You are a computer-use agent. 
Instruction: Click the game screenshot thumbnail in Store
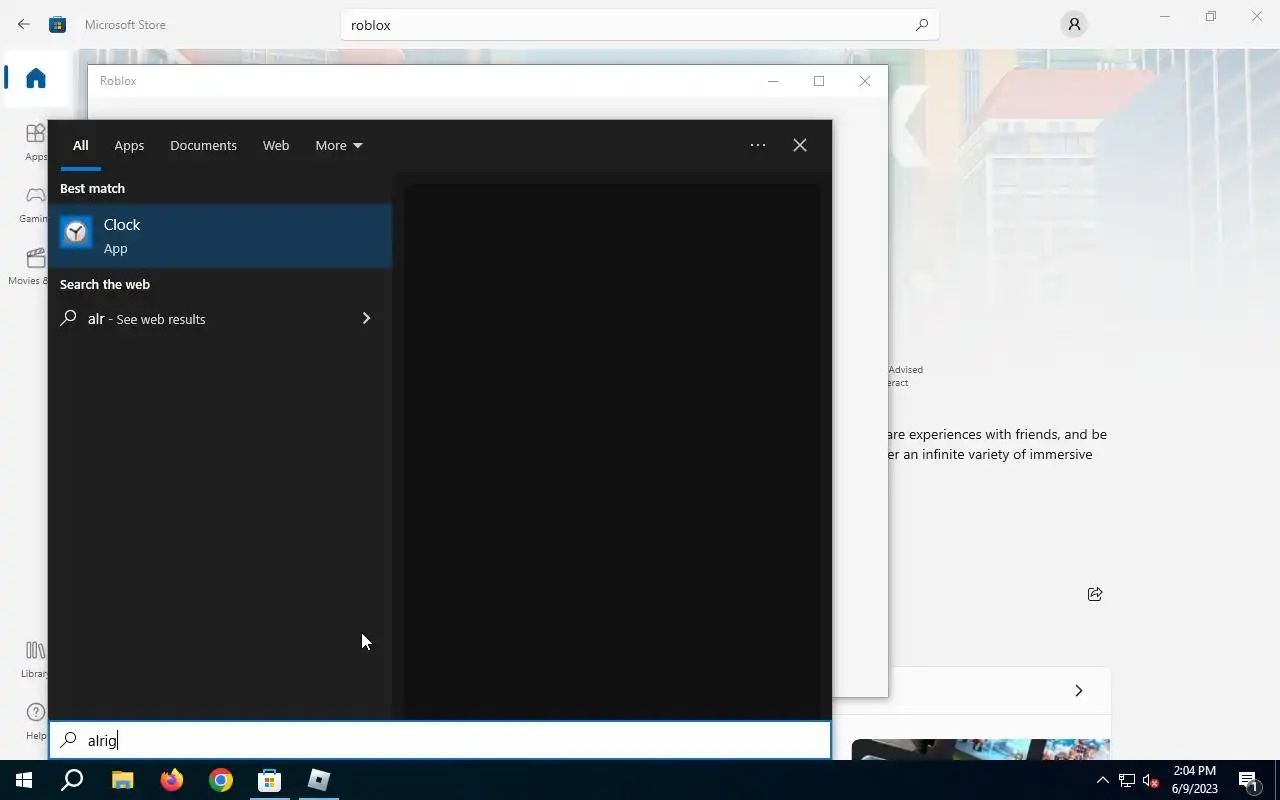[x=981, y=749]
